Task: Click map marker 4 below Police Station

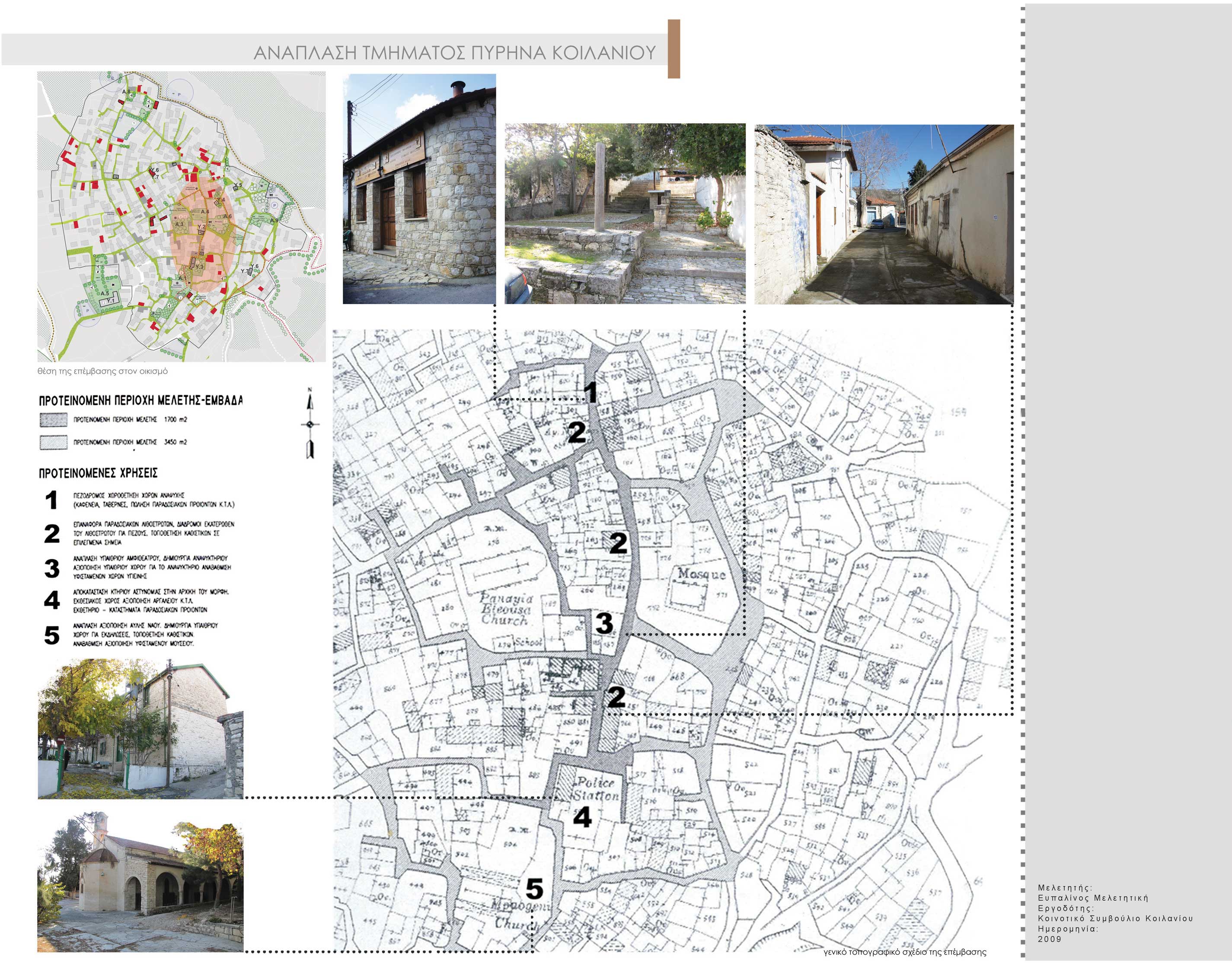Action: click(x=582, y=817)
